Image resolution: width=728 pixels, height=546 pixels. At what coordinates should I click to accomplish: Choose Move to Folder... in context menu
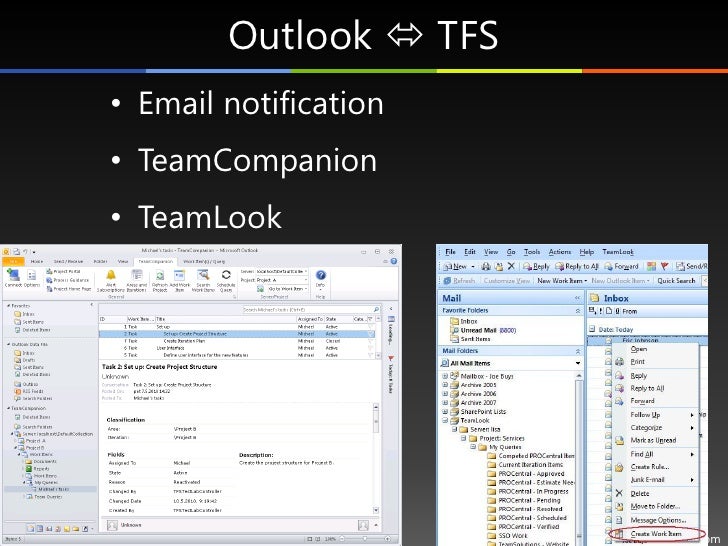tap(655, 506)
